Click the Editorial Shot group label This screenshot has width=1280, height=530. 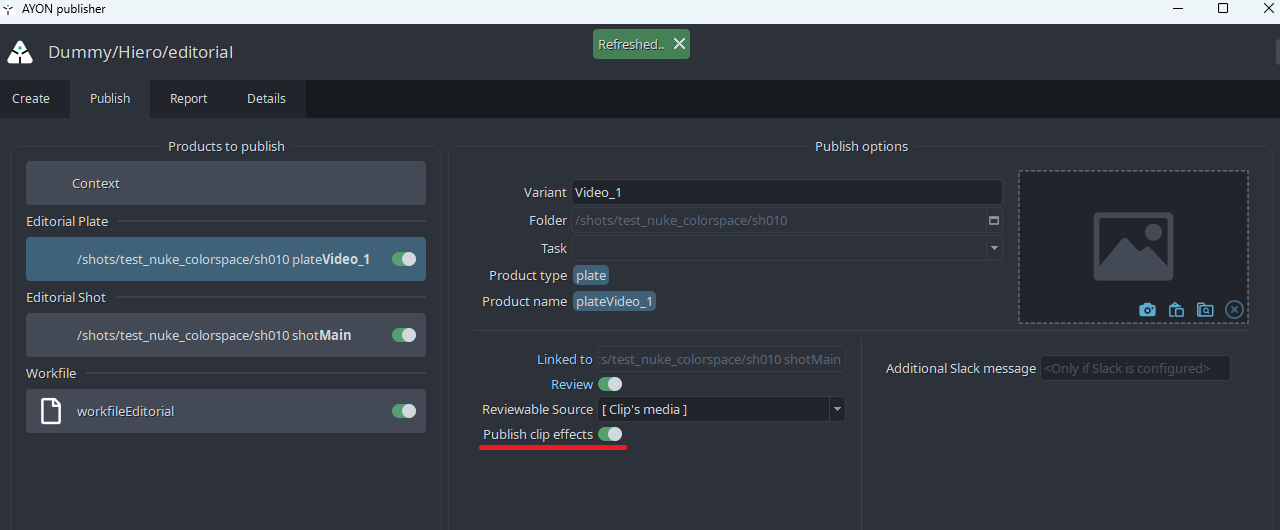coord(66,297)
